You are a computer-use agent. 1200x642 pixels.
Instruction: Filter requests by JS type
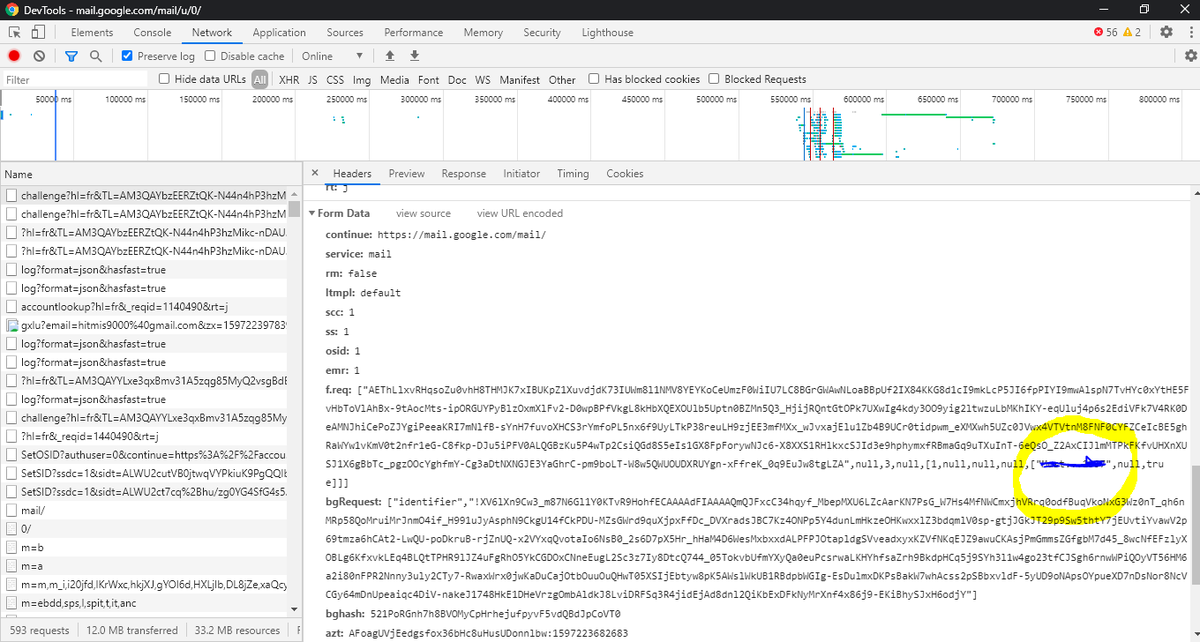pyautogui.click(x=312, y=79)
